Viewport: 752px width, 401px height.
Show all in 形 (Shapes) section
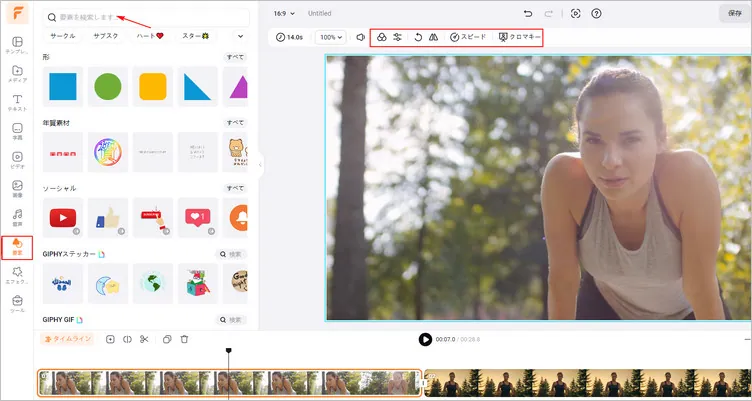tap(235, 57)
